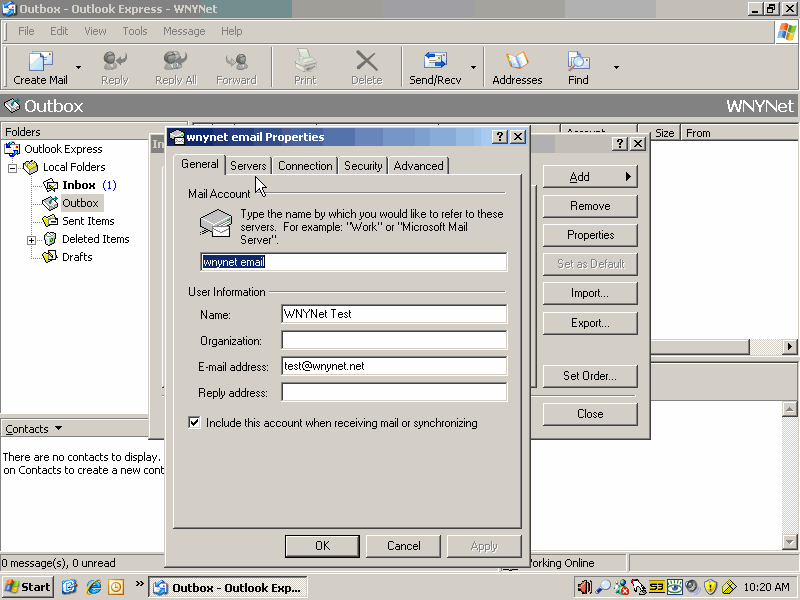Click Export... in Internet Accounts dialog
800x600 pixels.
pyautogui.click(x=590, y=323)
